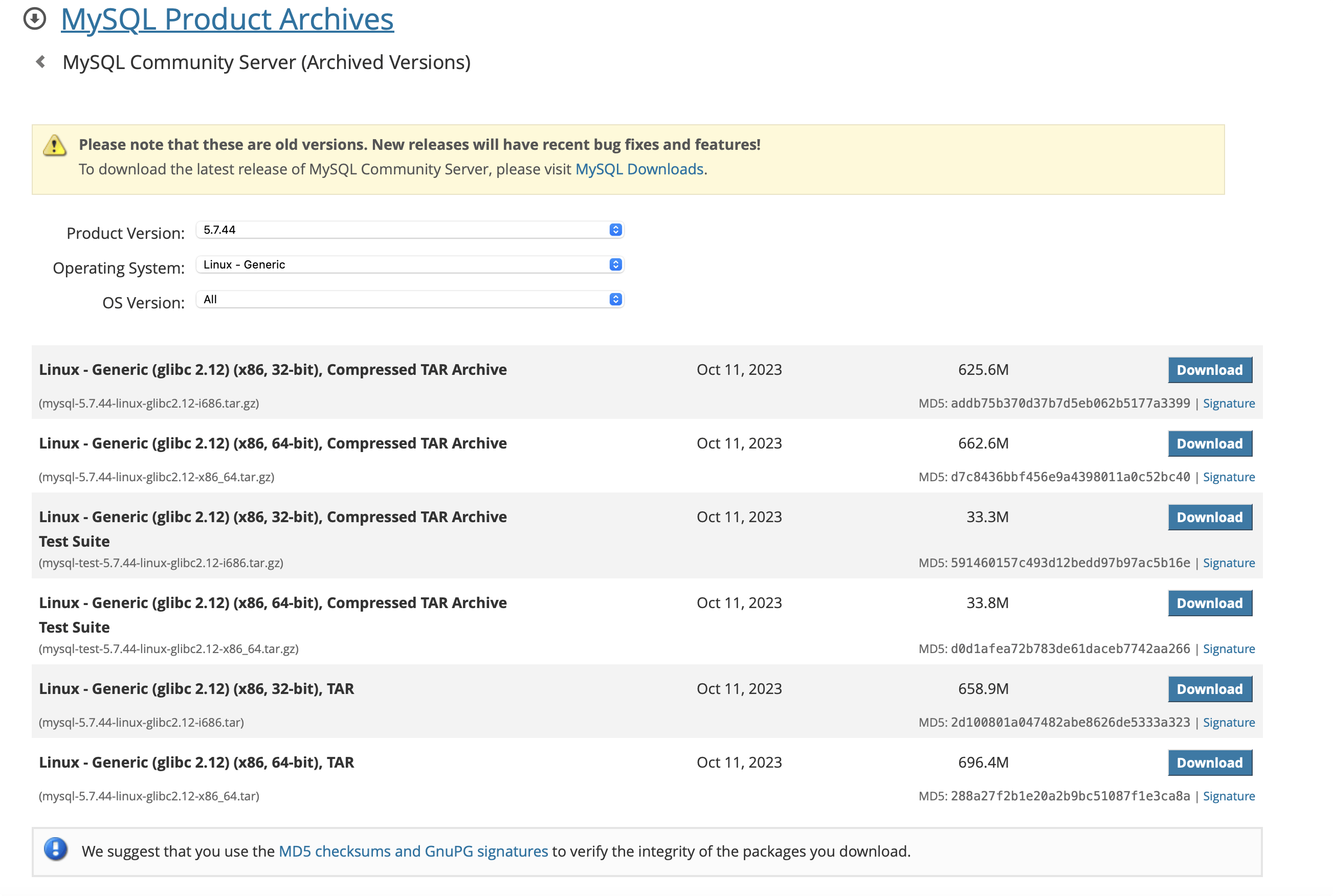Download the 32-bit Test Suite archive (33.3M)
Viewport: 1333px width, 896px height.
[x=1210, y=518]
